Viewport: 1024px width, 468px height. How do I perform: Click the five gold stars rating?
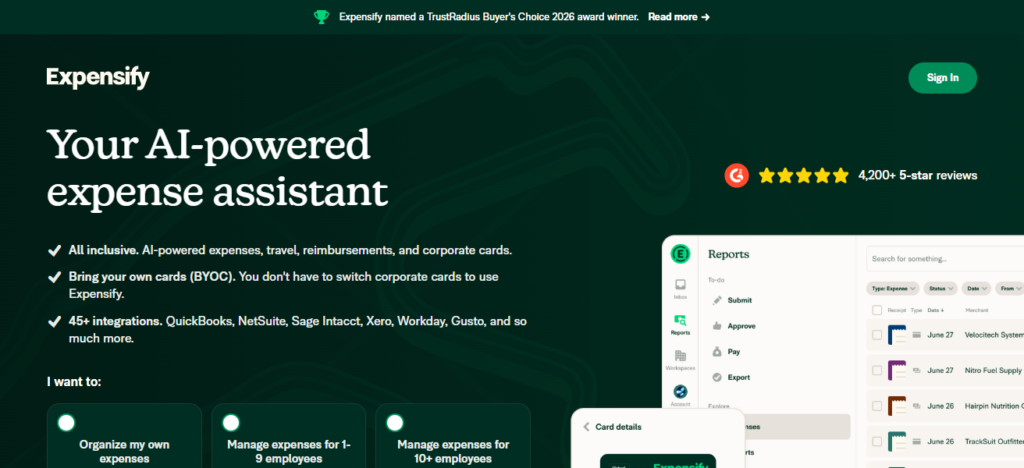click(x=803, y=175)
